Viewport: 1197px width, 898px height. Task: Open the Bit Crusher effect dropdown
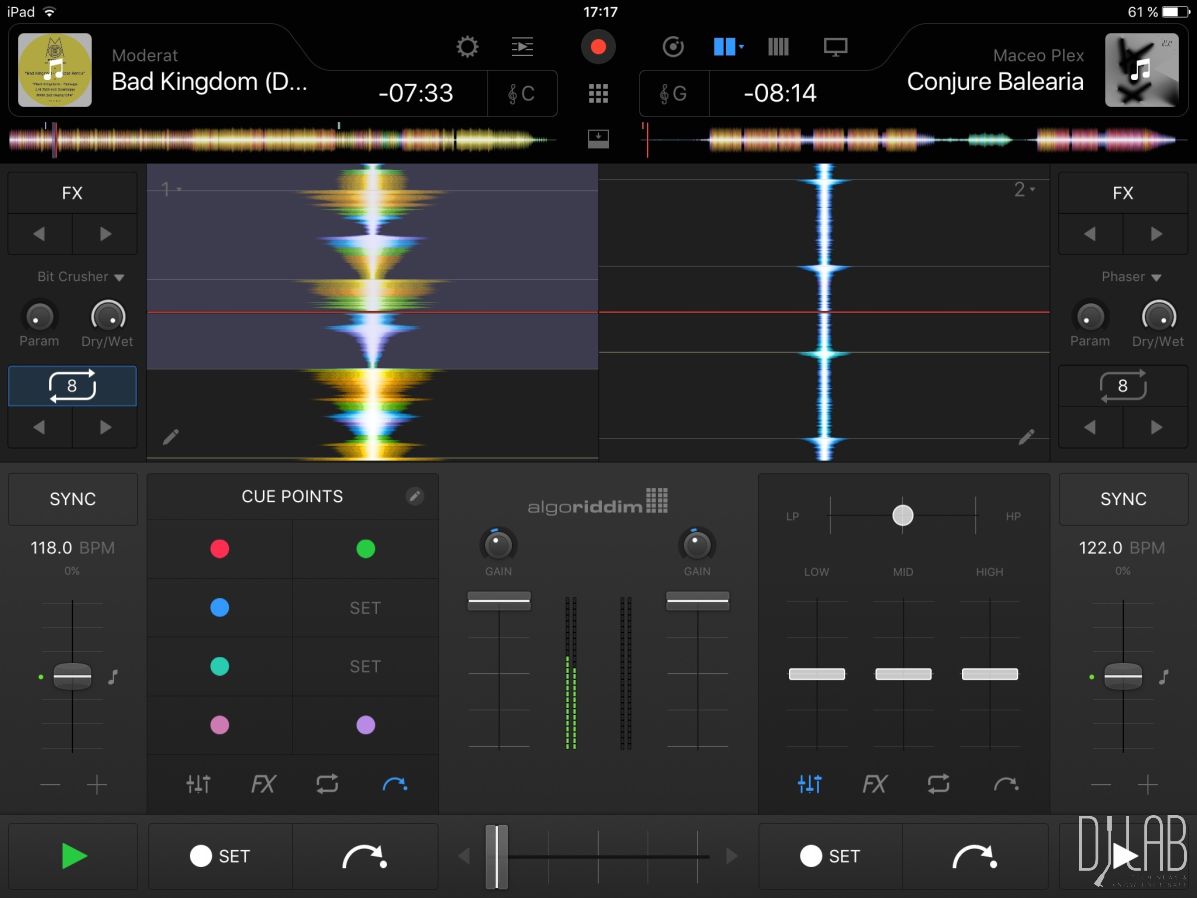80,277
